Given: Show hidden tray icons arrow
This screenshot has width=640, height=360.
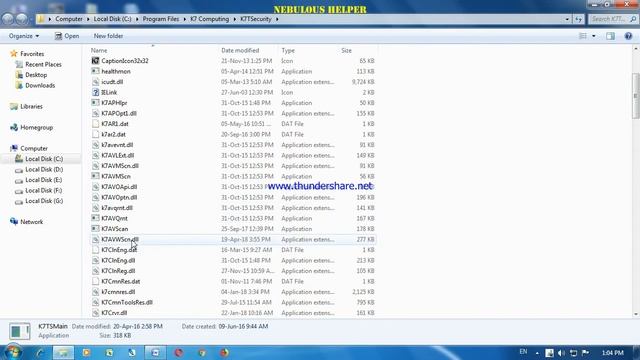Looking at the screenshot, I should click(x=537, y=353).
